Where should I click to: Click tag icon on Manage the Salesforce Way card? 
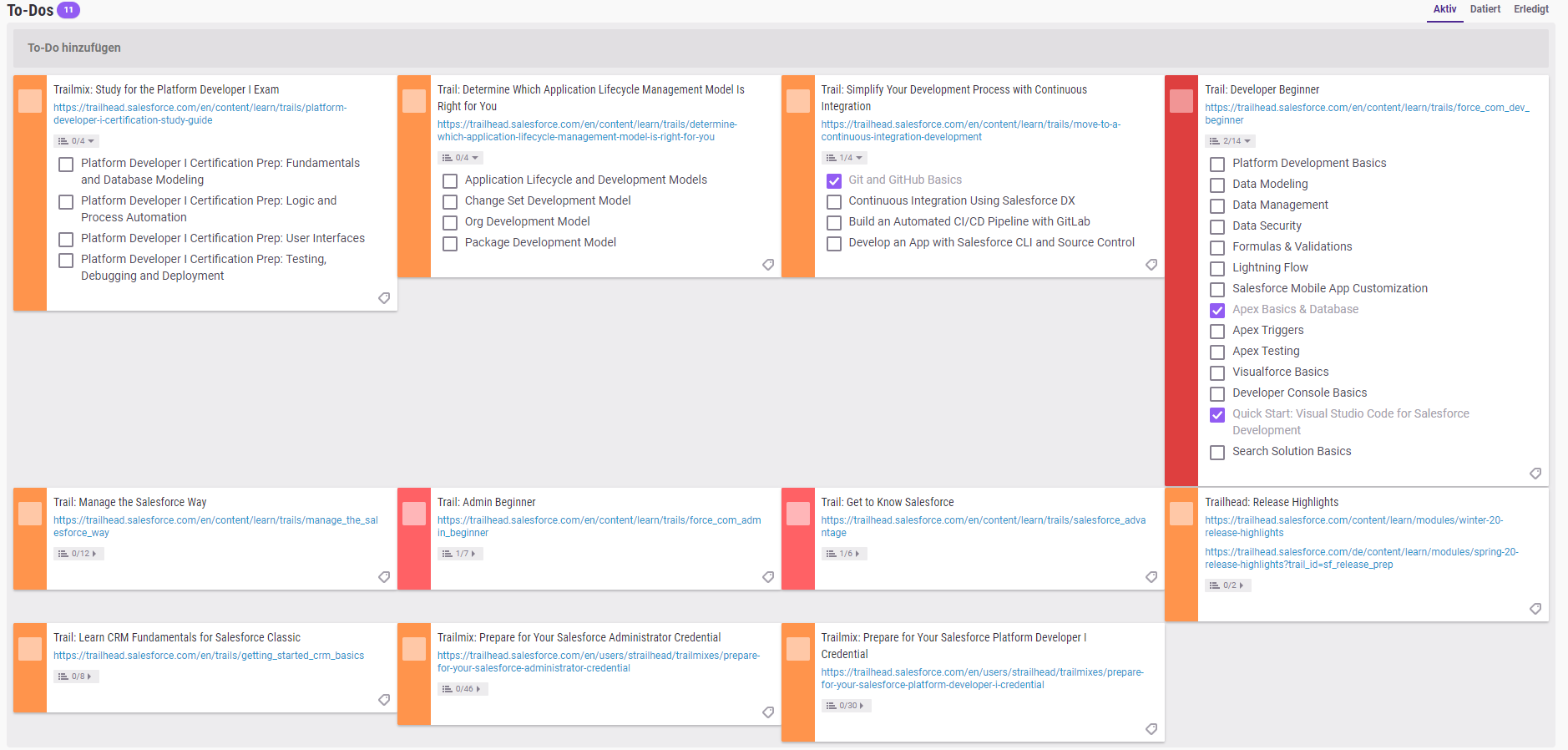384,577
